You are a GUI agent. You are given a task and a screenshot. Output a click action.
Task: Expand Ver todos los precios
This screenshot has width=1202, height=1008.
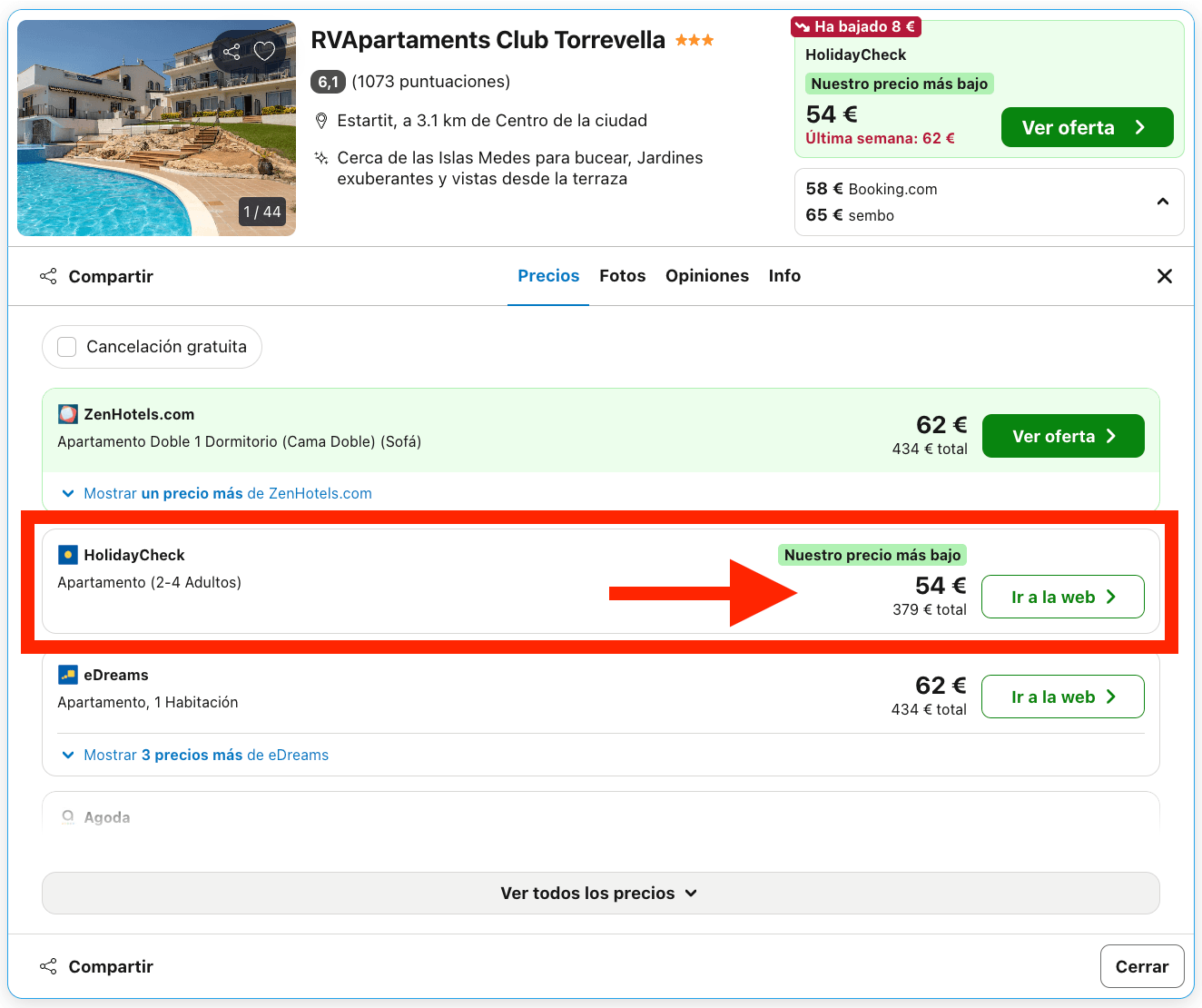click(x=601, y=894)
